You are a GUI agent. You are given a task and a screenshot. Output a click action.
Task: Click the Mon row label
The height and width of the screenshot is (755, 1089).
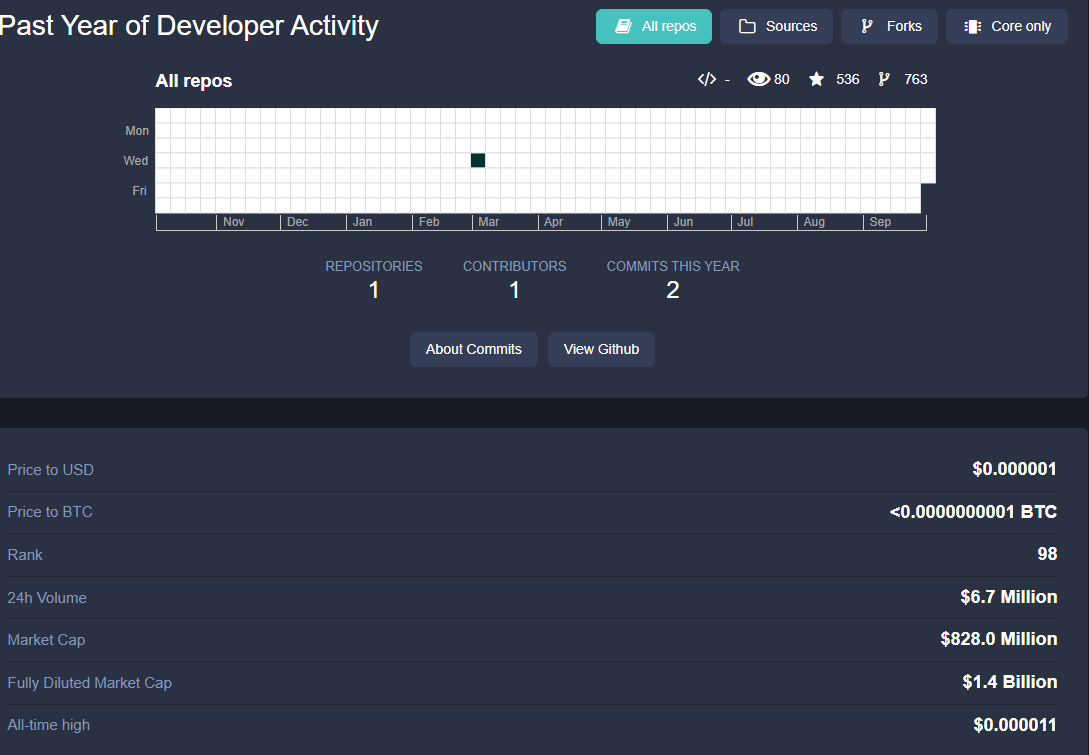[x=137, y=131]
